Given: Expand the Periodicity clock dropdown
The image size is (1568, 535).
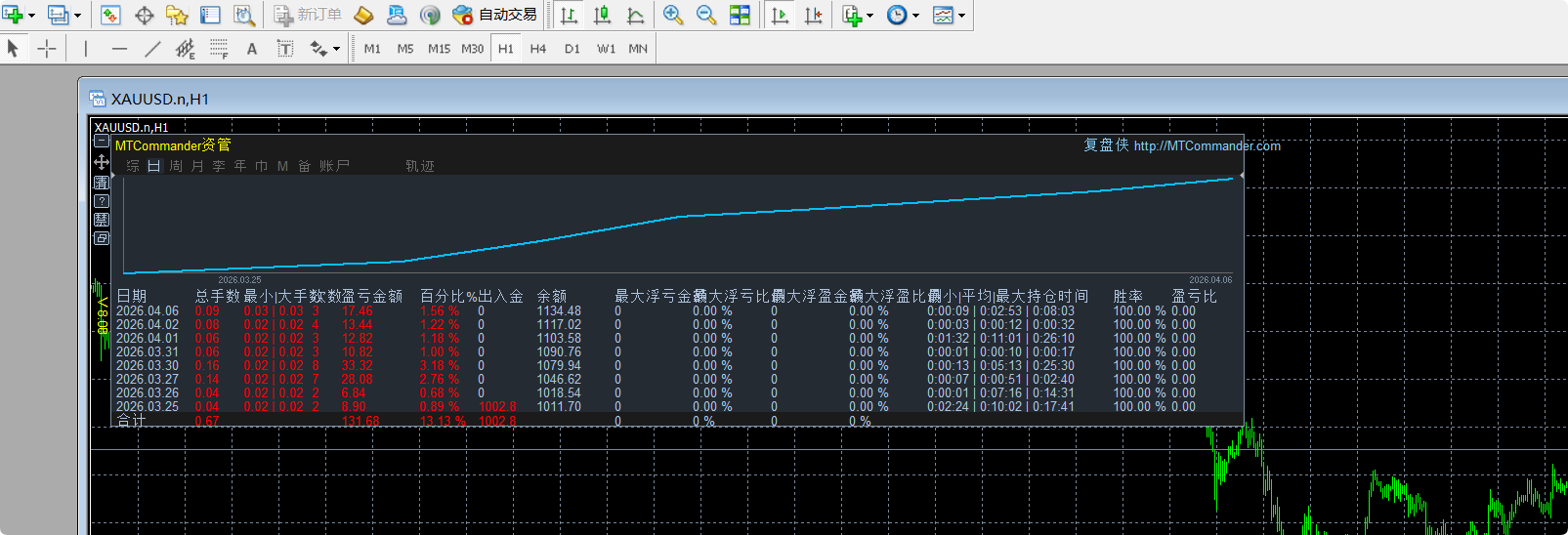Looking at the screenshot, I should click(915, 16).
